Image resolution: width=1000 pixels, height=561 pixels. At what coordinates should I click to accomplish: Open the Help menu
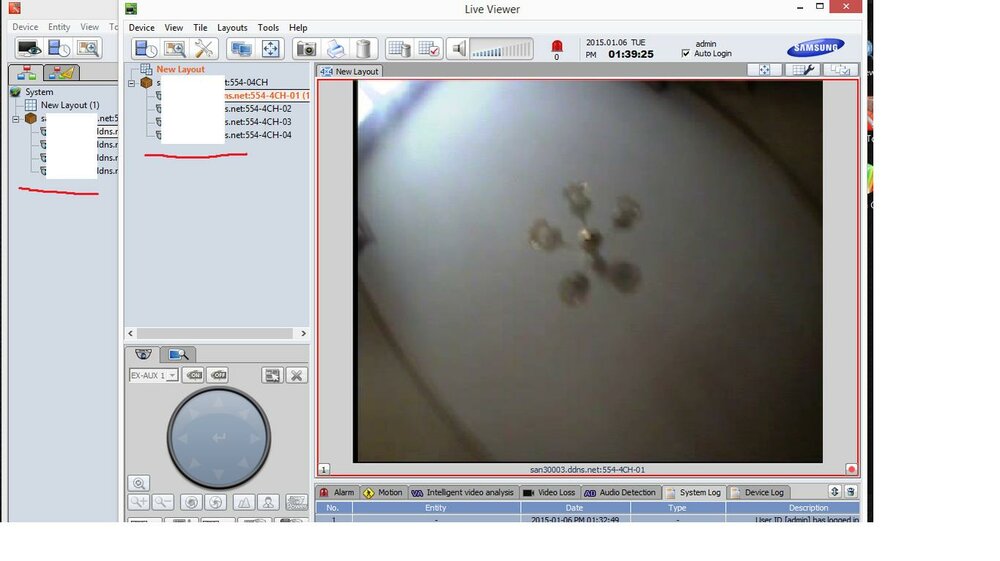coord(298,27)
